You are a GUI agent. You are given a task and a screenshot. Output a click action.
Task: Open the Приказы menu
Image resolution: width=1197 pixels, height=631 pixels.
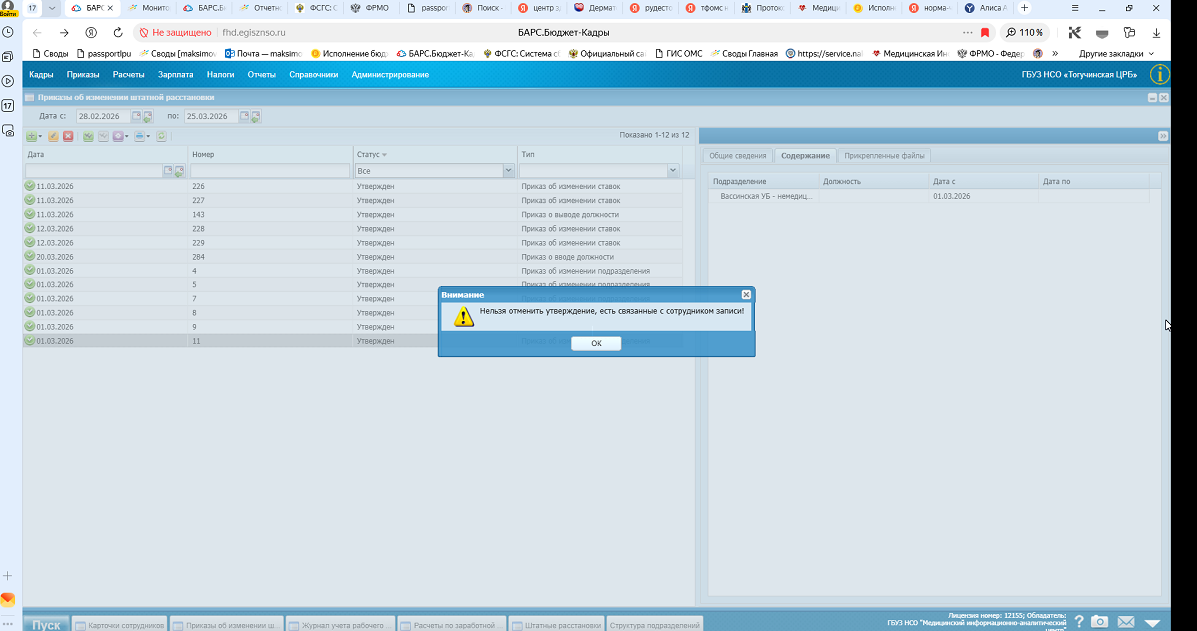coord(82,75)
